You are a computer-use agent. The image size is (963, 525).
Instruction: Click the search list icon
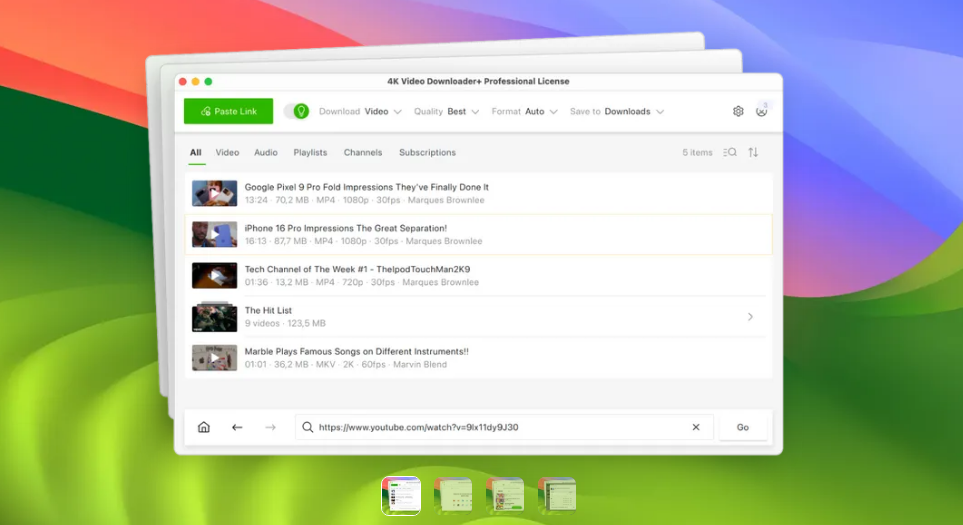pyautogui.click(x=730, y=152)
